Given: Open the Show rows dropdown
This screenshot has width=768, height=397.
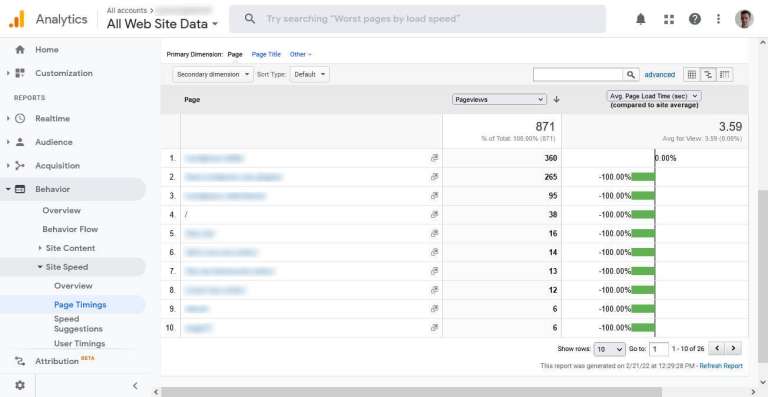Looking at the screenshot, I should 609,349.
